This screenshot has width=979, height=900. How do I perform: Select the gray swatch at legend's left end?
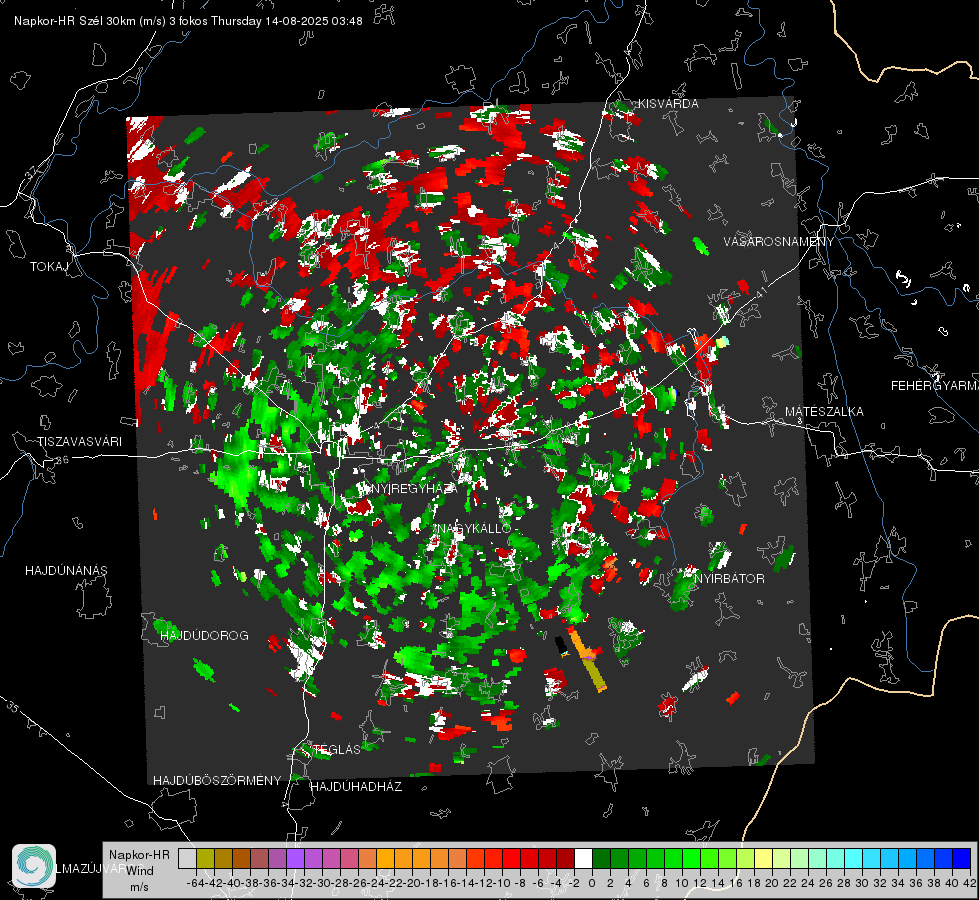point(187,858)
